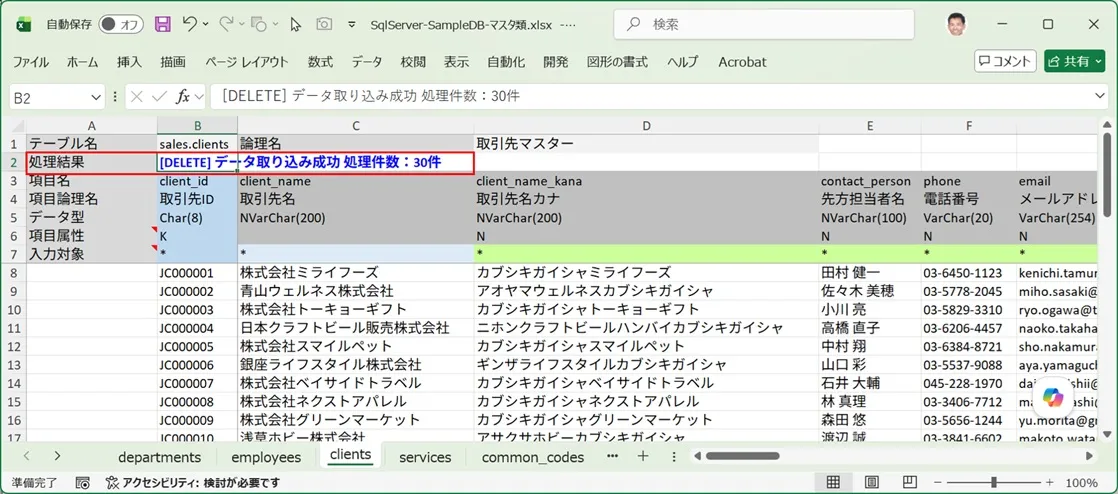The image size is (1118, 494).
Task: Click the insert function fx icon
Action: tap(183, 97)
